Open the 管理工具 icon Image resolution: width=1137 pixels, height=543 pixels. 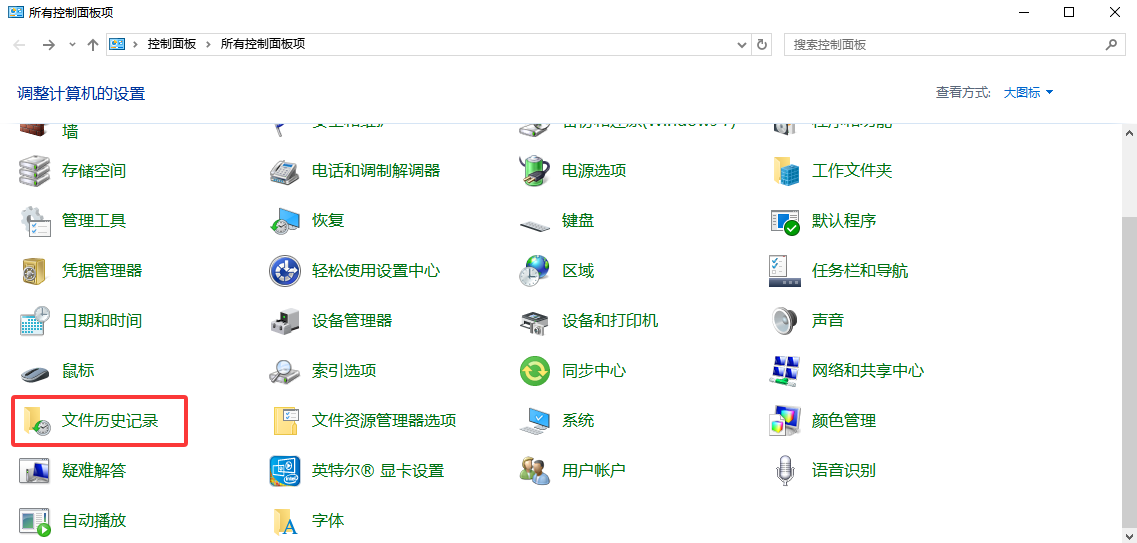click(x=34, y=220)
